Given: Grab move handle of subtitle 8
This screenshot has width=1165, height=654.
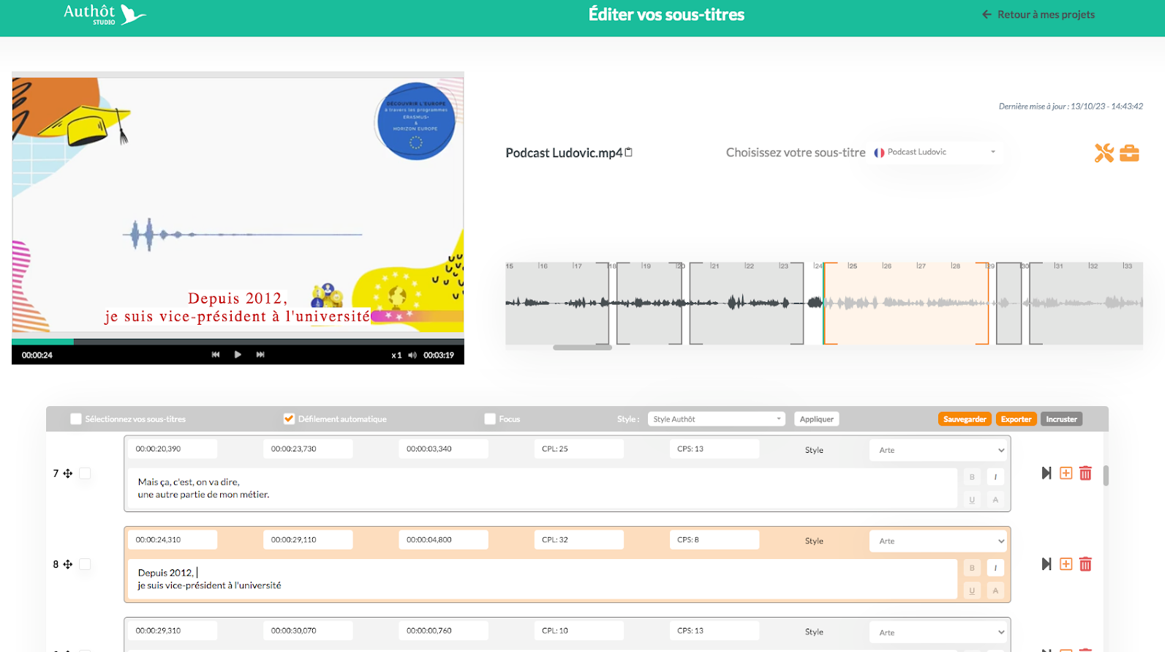Looking at the screenshot, I should point(68,564).
